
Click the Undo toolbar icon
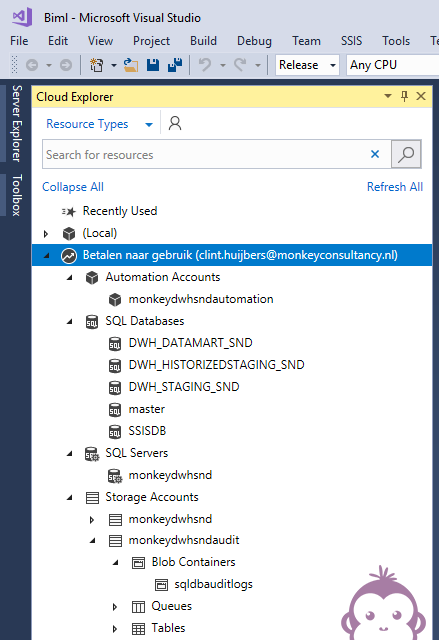coord(205,64)
